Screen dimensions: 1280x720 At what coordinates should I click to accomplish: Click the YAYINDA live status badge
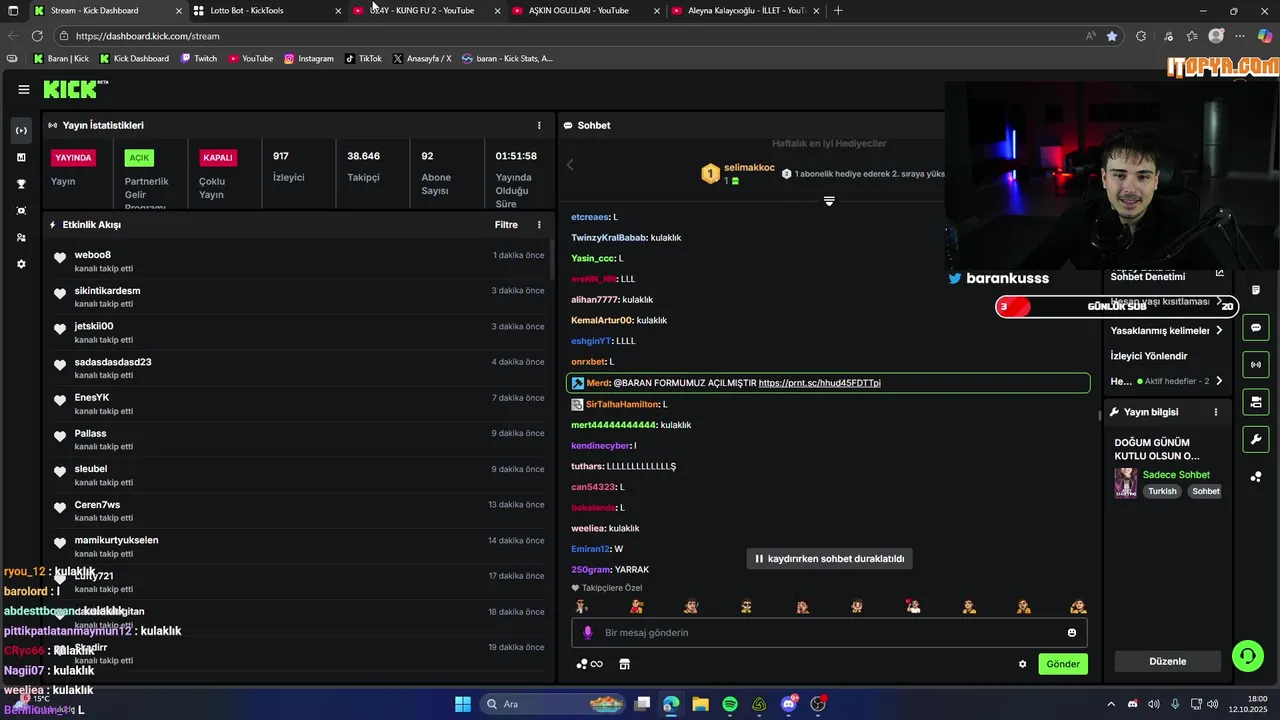pyautogui.click(x=74, y=158)
